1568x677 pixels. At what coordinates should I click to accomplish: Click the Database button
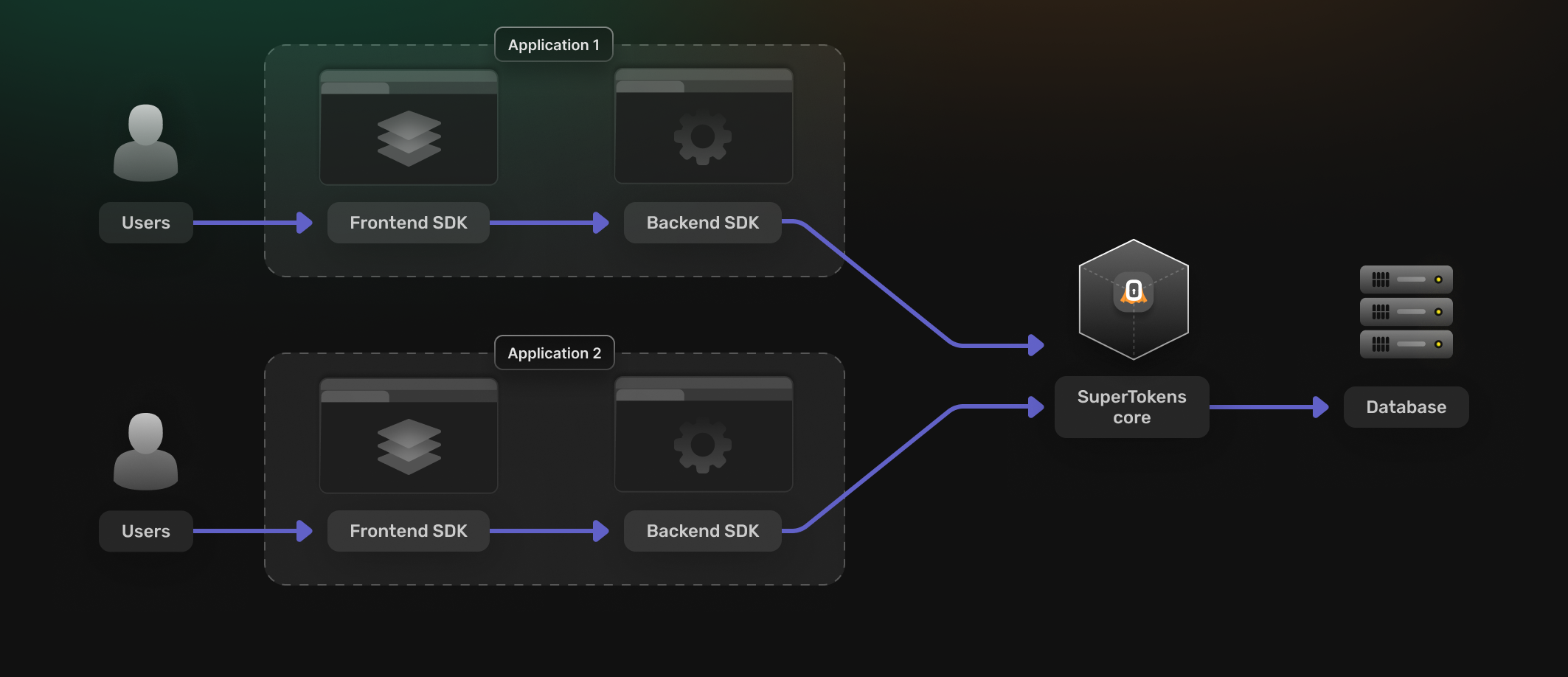tap(1405, 406)
